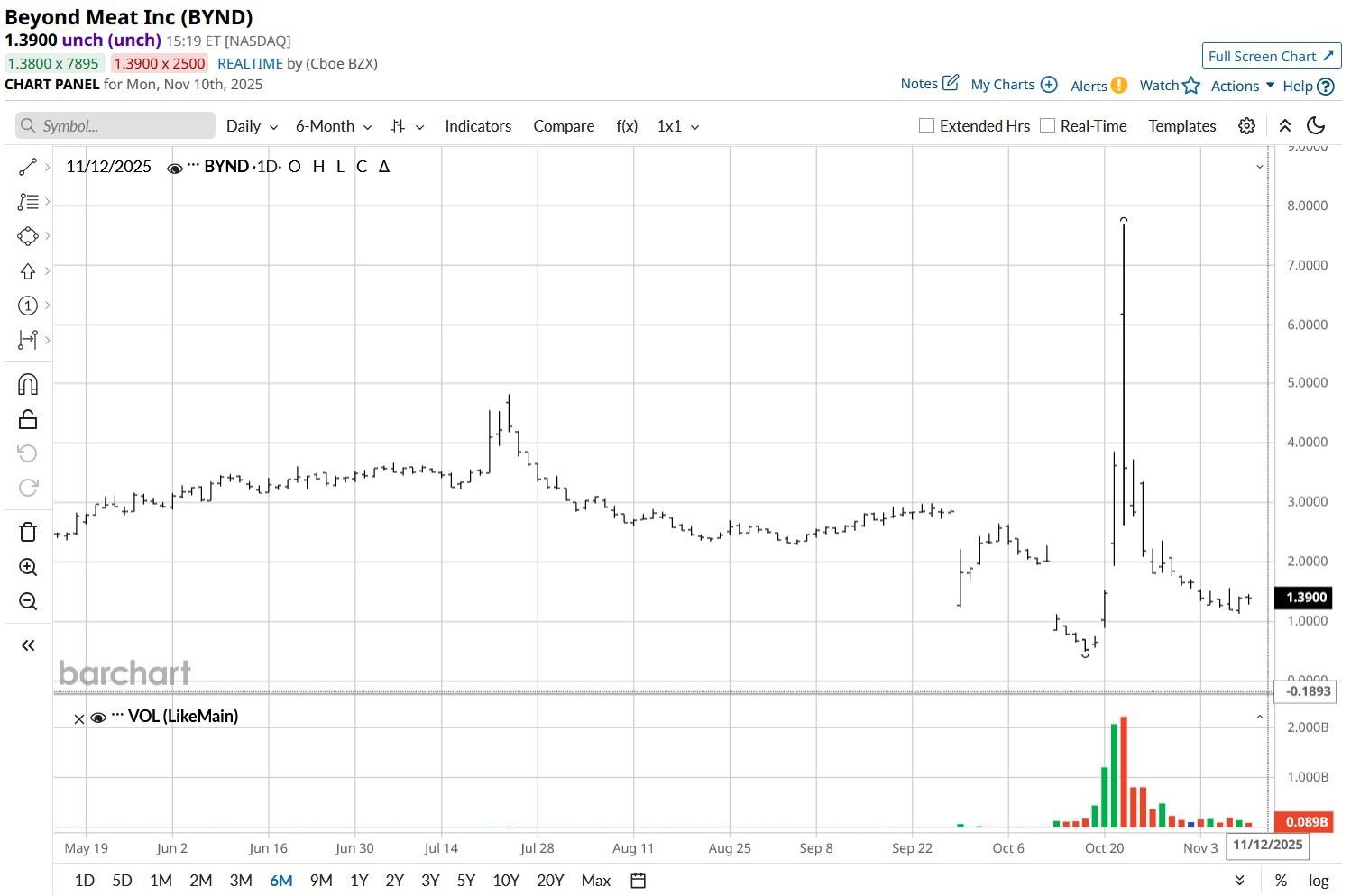
Task: Toggle the magnet snap mode
Action: [x=28, y=385]
